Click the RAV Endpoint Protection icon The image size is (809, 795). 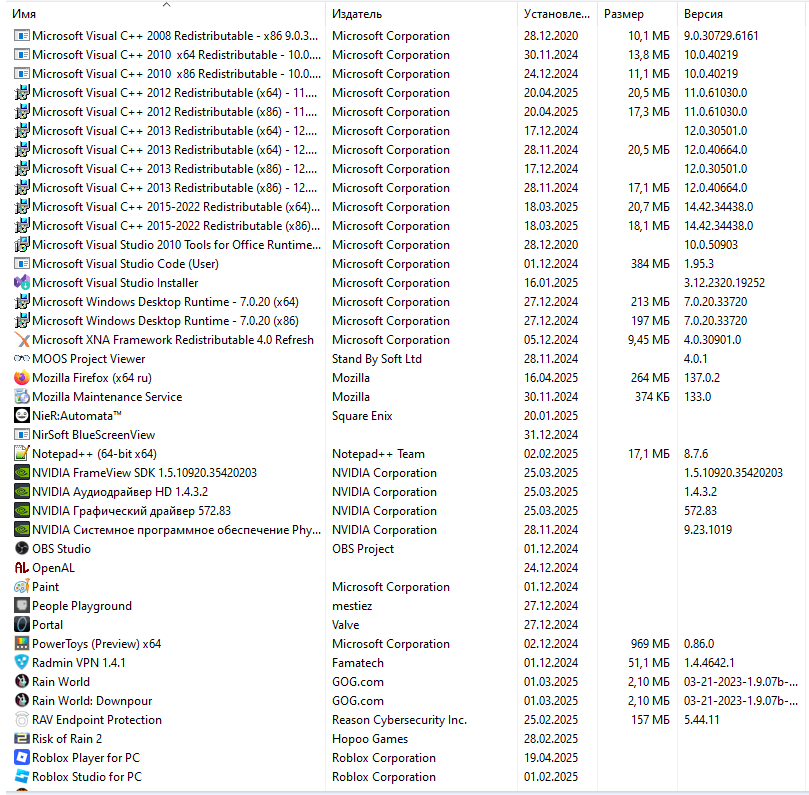22,720
